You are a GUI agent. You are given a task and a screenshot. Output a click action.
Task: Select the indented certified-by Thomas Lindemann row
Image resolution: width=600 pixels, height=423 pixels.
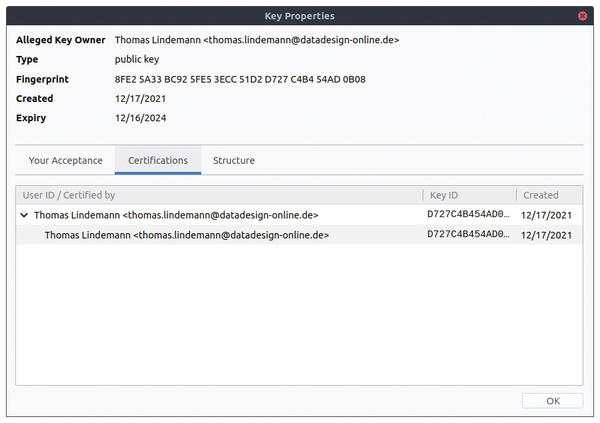click(299, 235)
